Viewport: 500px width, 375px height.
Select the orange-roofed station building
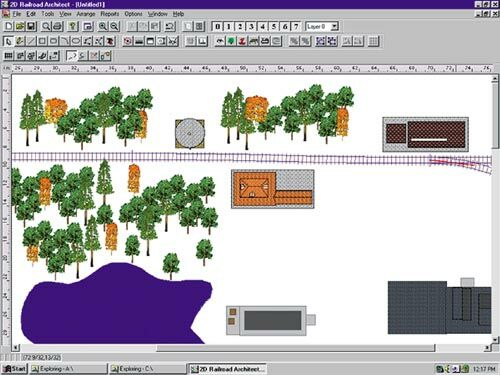tap(273, 189)
